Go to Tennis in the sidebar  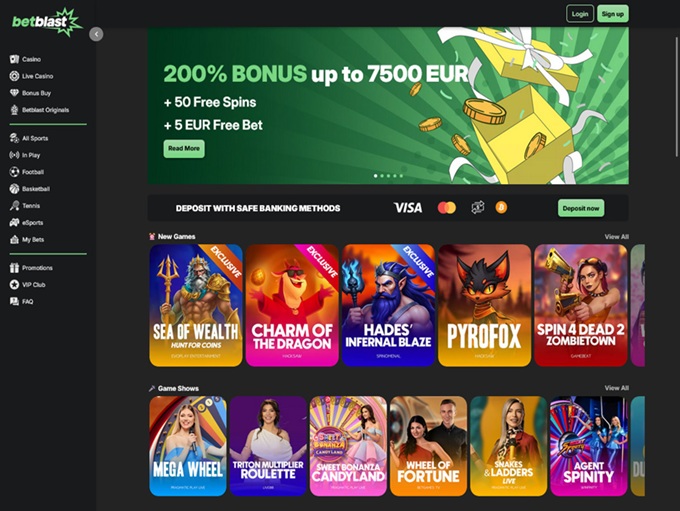[x=25, y=206]
